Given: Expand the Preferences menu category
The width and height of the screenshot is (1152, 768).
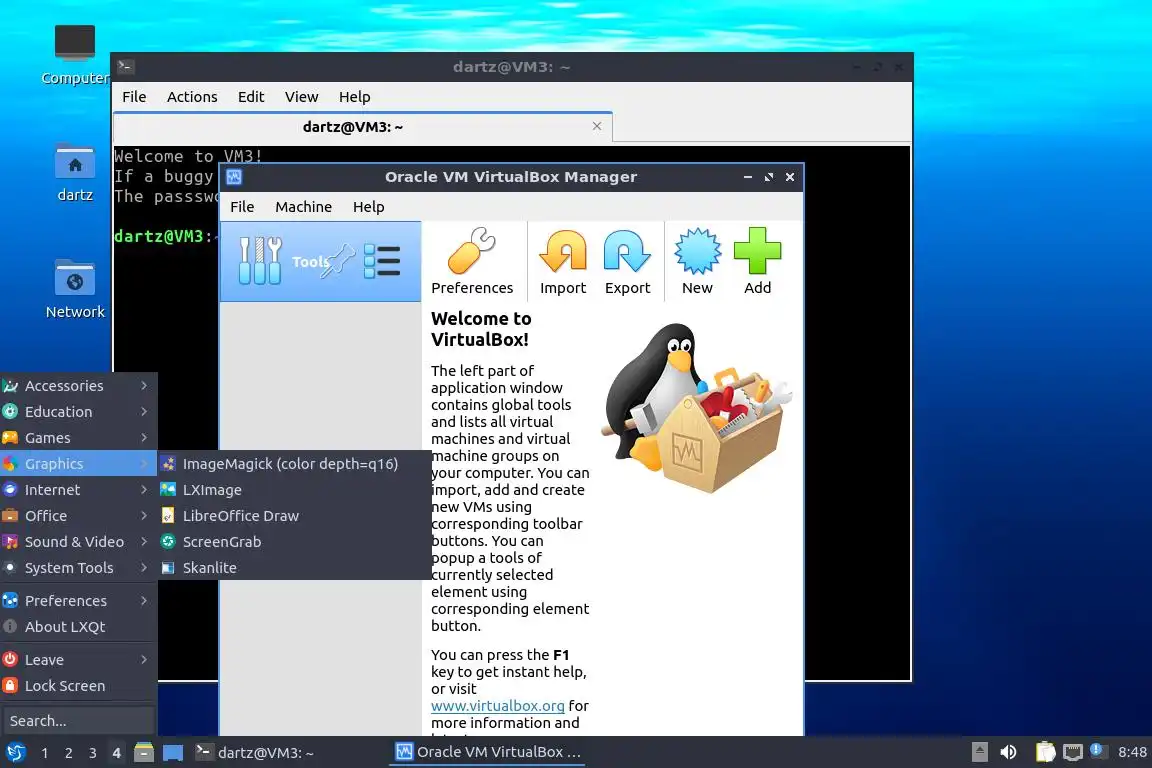Looking at the screenshot, I should click(x=79, y=600).
